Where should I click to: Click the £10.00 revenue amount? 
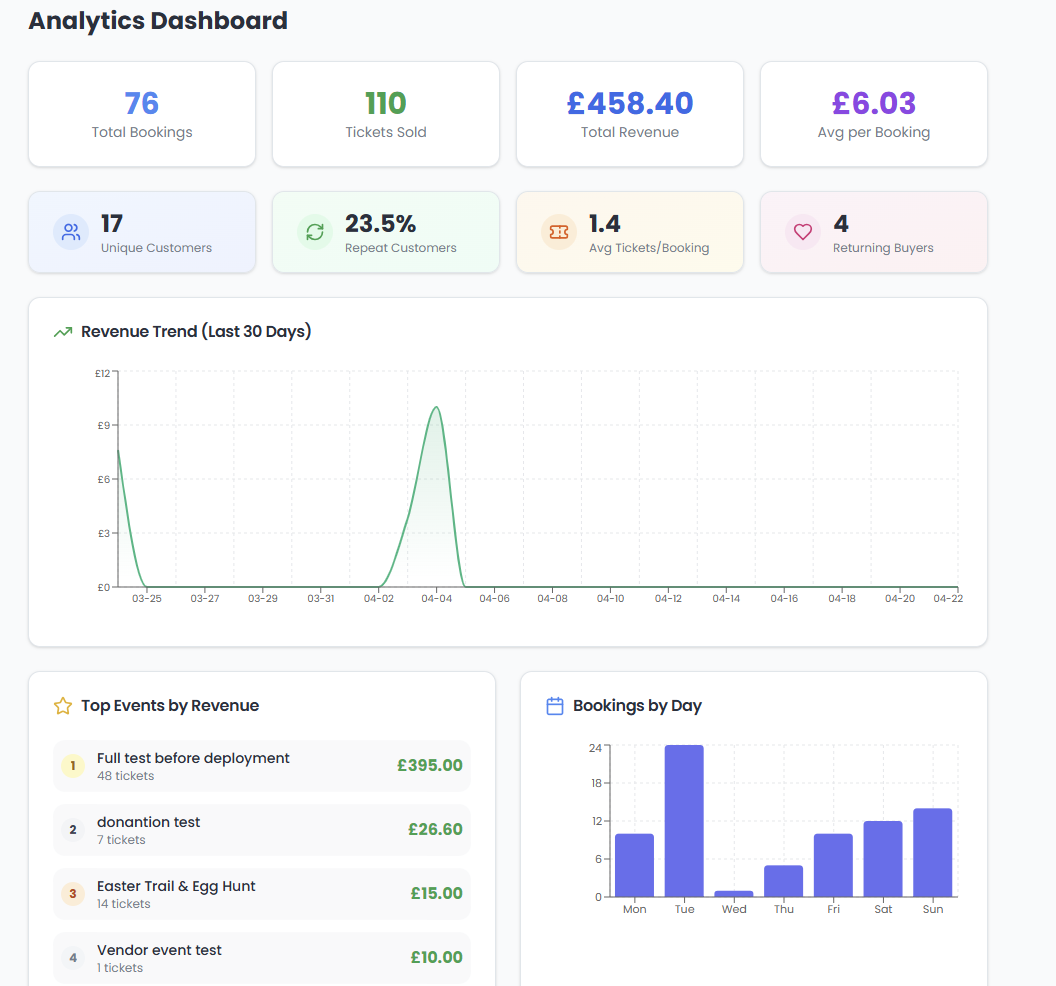436,958
